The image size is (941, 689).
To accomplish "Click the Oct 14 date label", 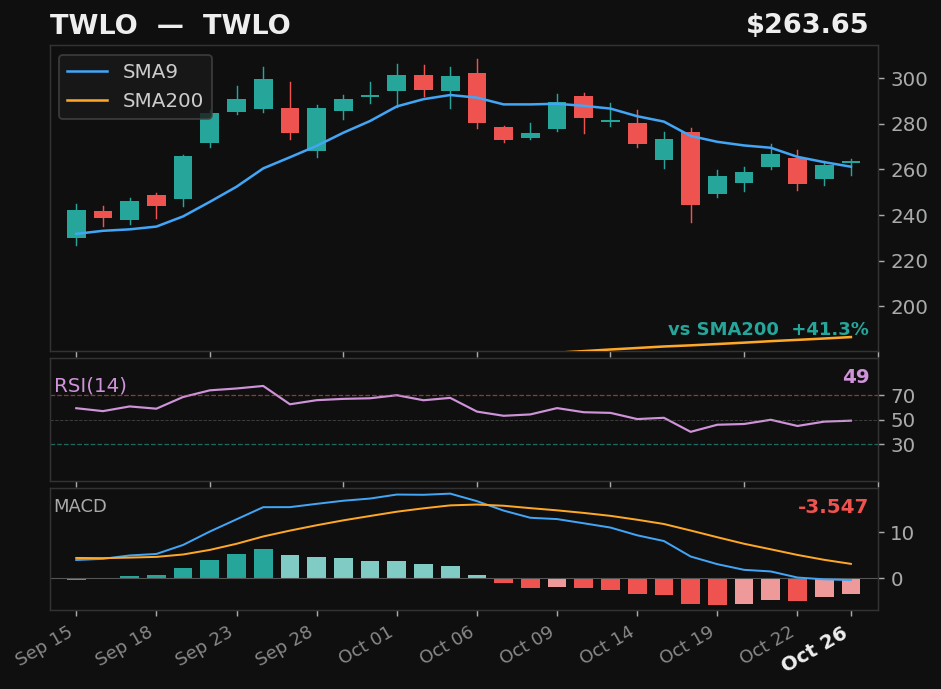I will point(607,644).
